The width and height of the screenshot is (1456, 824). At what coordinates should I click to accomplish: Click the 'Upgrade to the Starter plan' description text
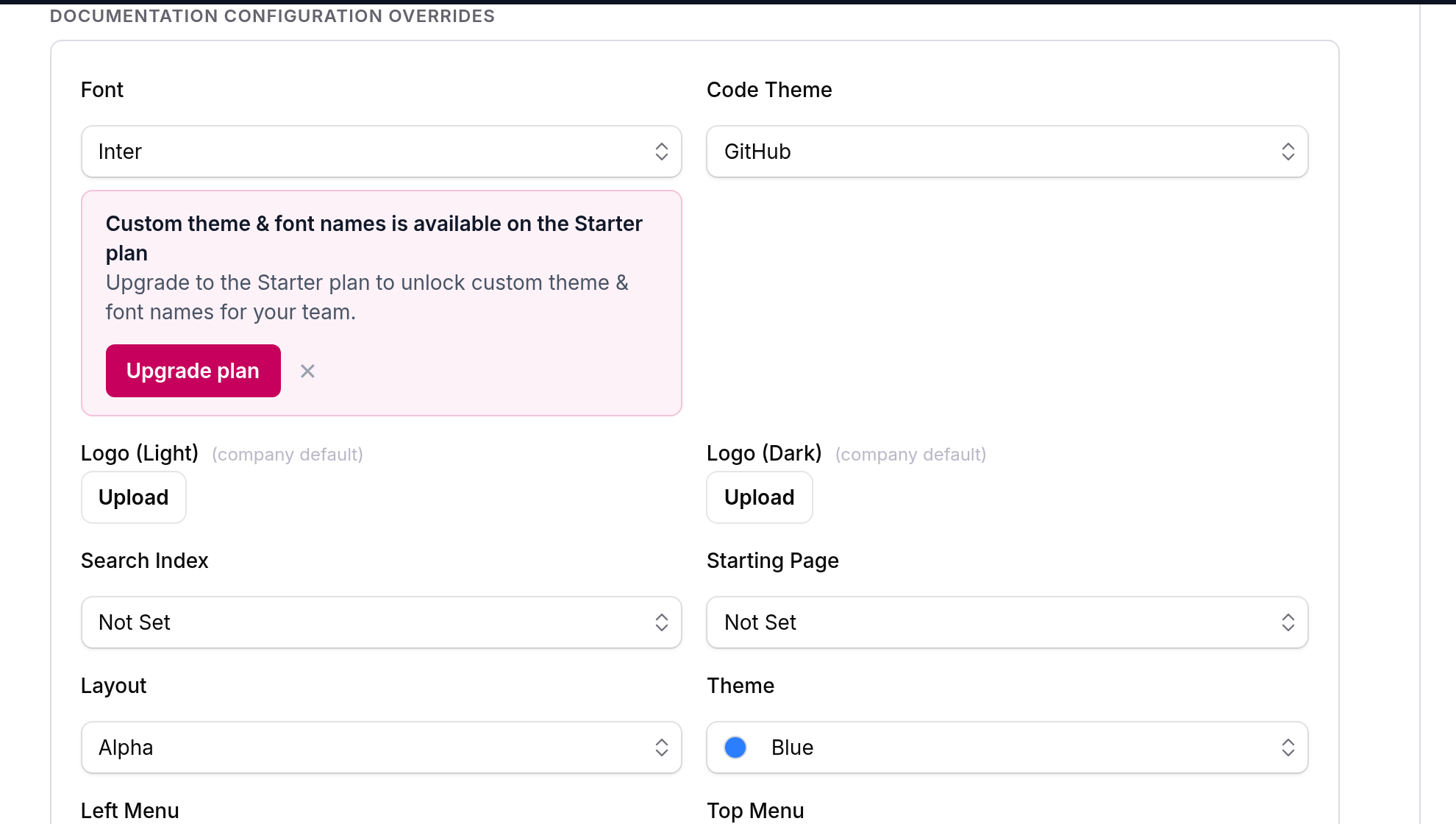click(367, 297)
